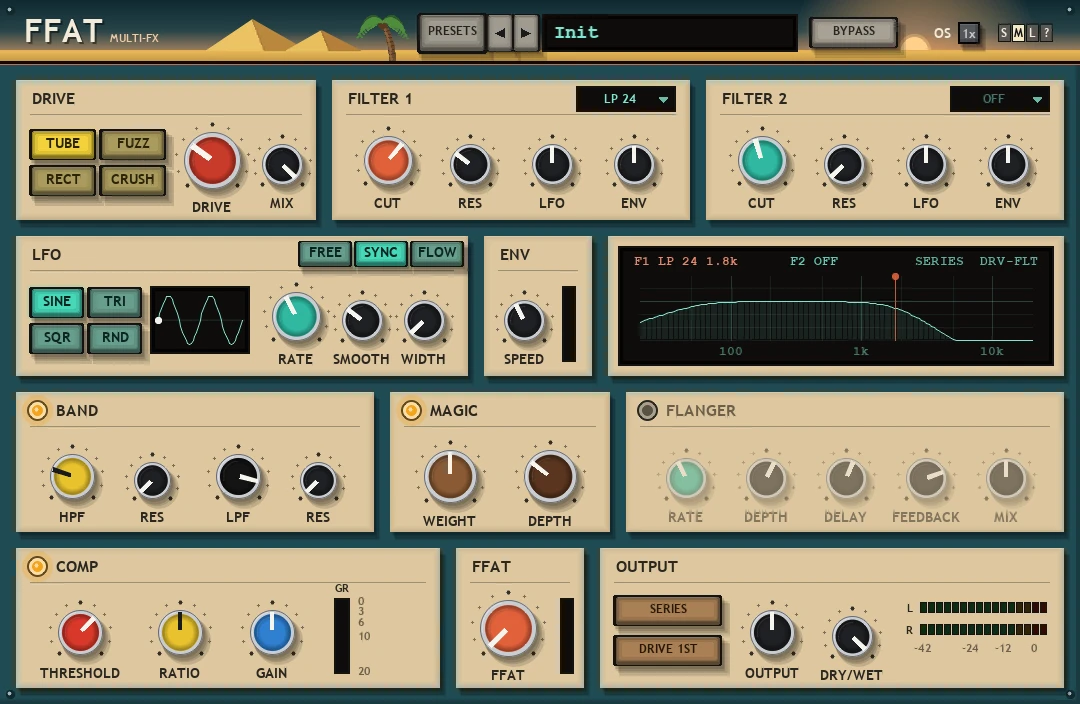Select FUZZ drive mode
The width and height of the screenshot is (1080, 704).
coord(133,143)
